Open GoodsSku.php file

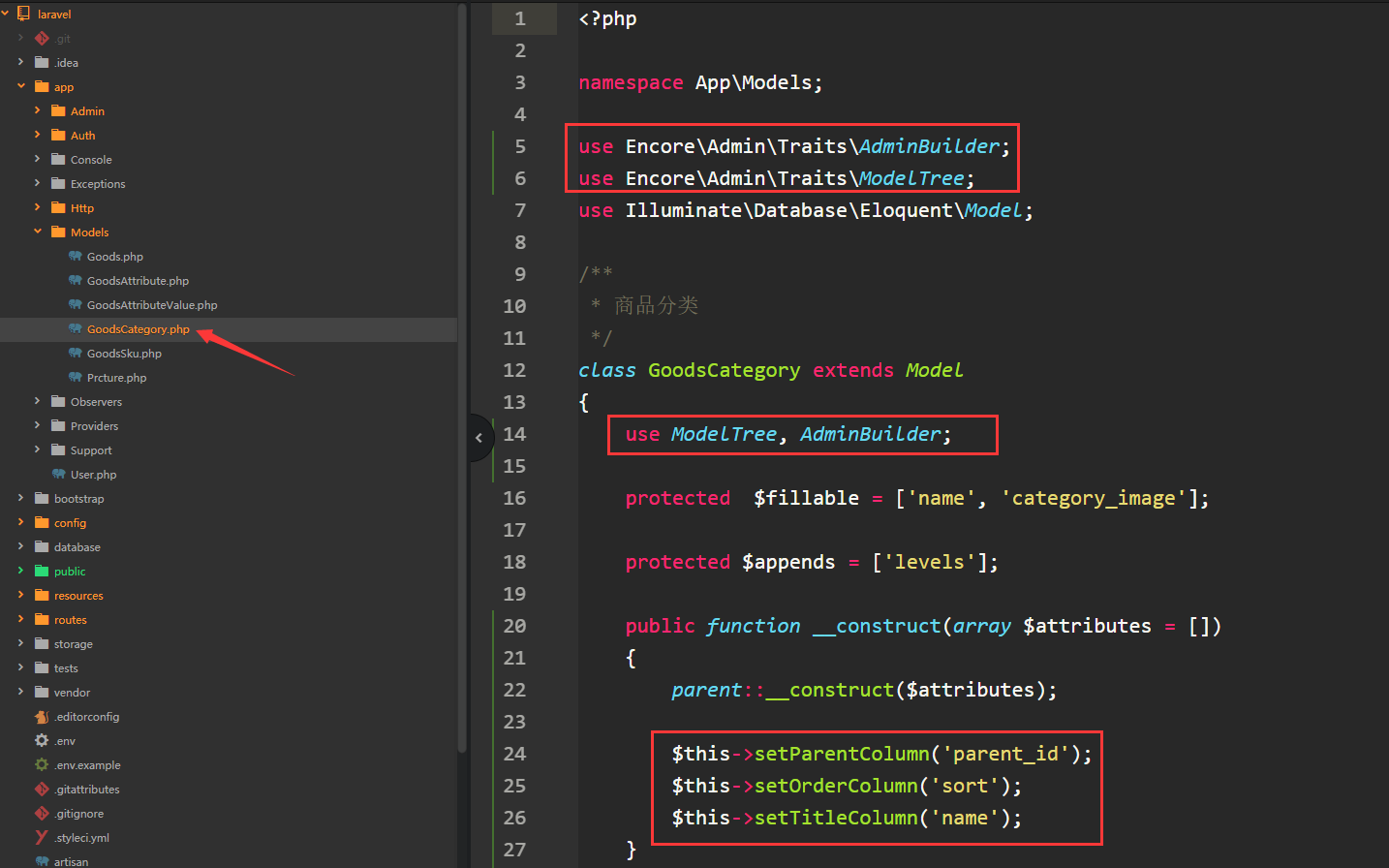(124, 354)
